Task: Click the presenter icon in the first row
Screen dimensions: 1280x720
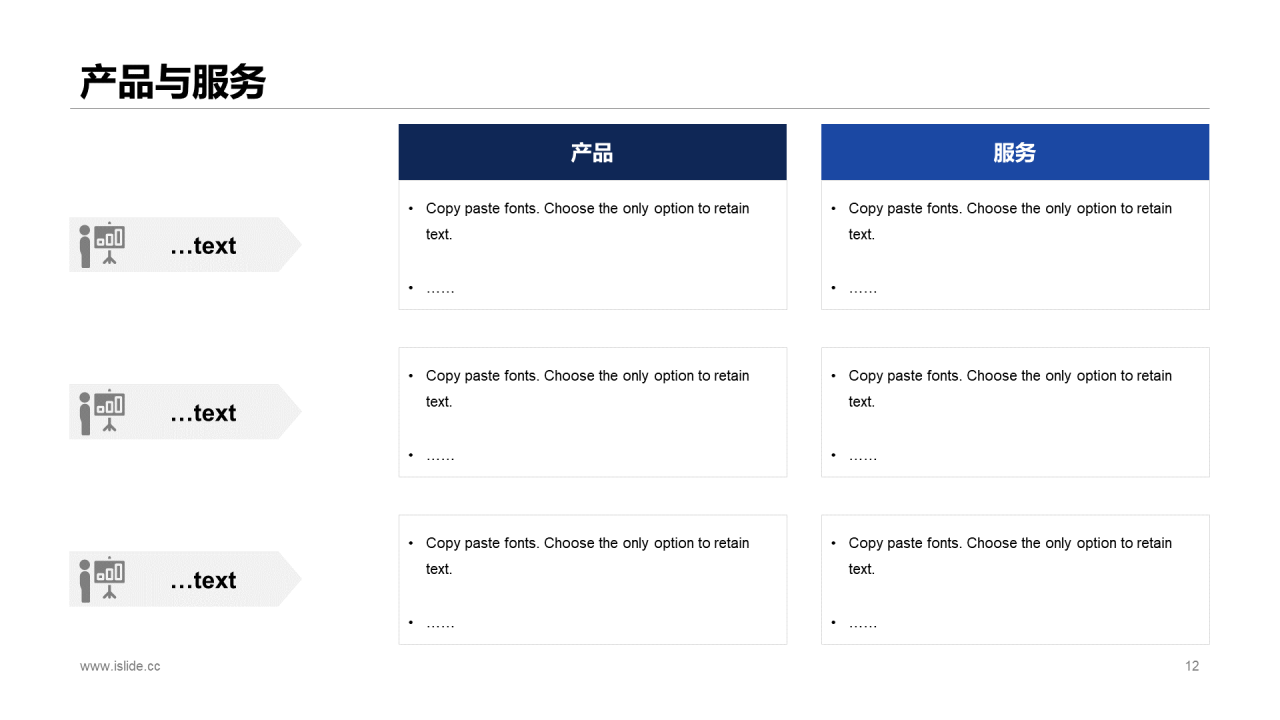Action: tap(102, 244)
